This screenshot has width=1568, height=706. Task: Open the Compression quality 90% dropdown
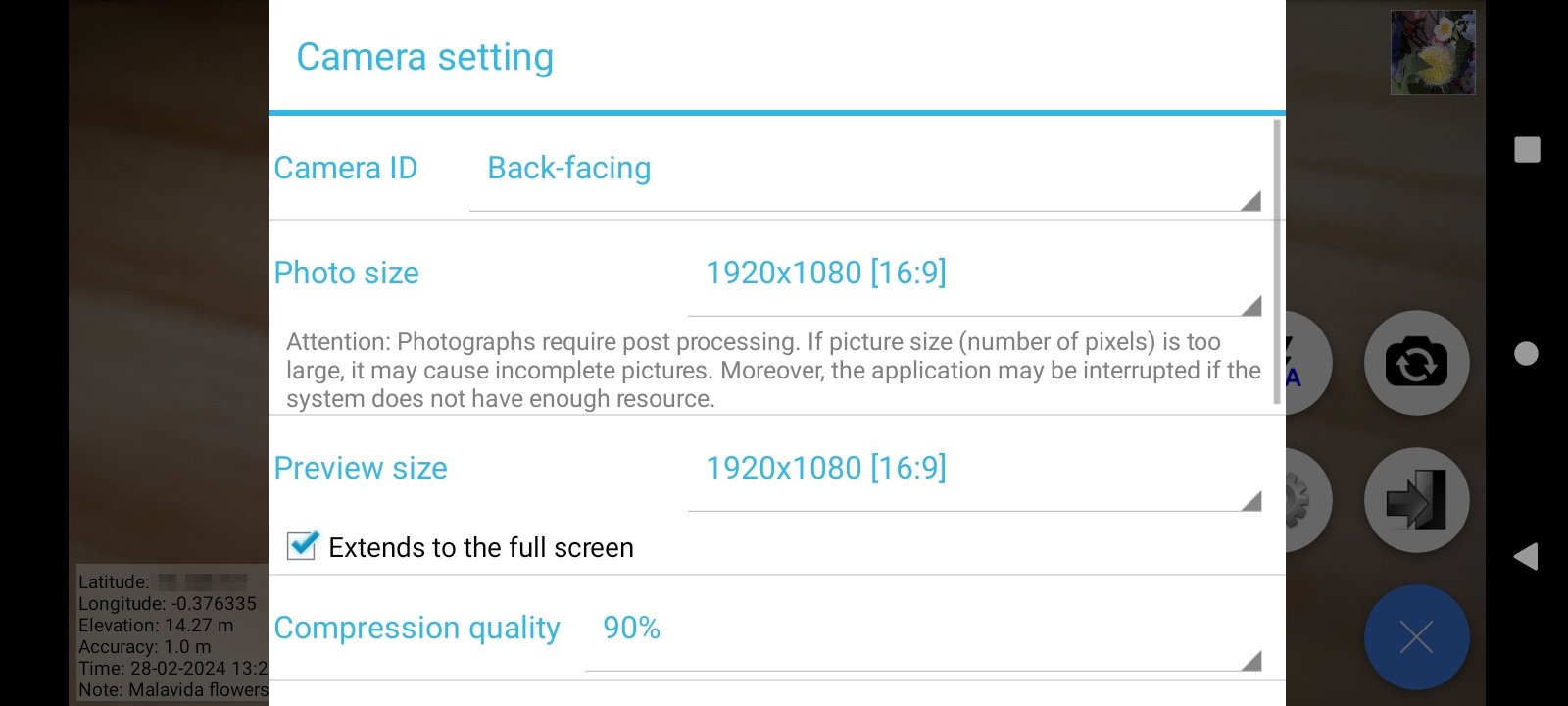[923, 636]
